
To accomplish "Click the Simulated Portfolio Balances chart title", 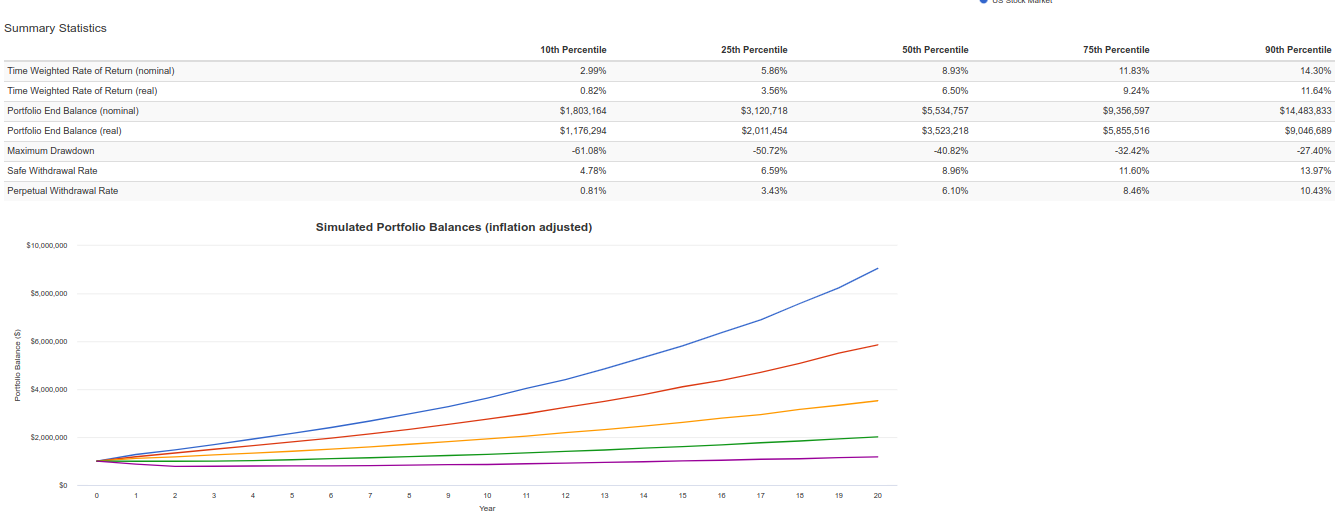I will 453,227.
